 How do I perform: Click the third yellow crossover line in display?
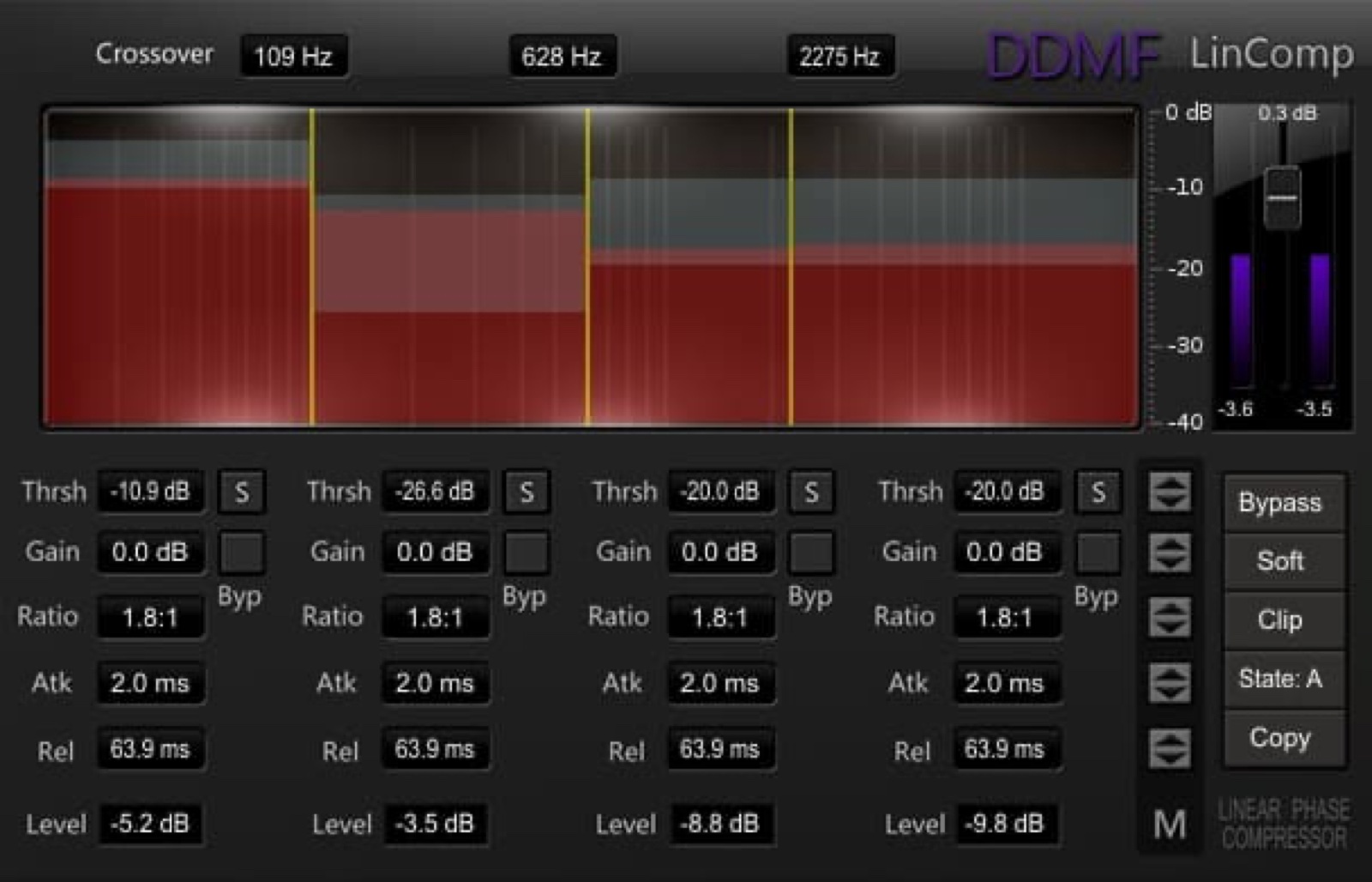(x=791, y=267)
